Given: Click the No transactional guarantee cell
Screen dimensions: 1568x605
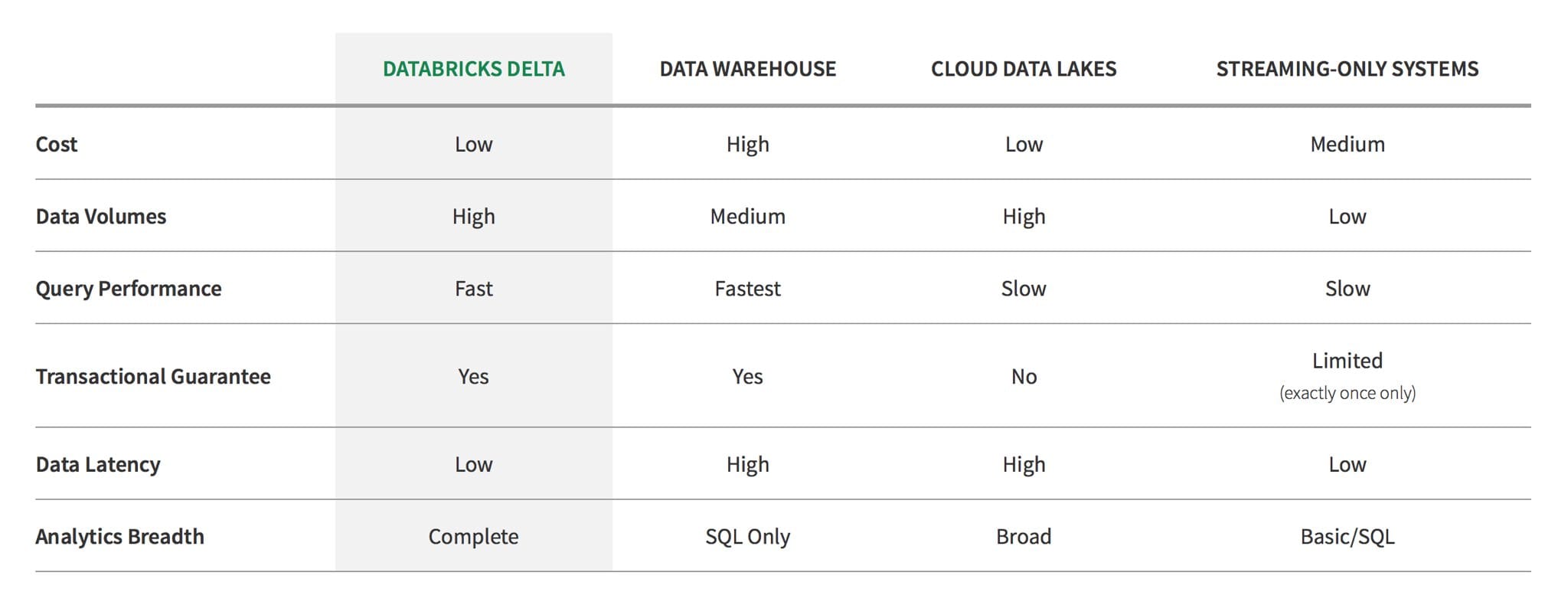Looking at the screenshot, I should (x=1024, y=376).
